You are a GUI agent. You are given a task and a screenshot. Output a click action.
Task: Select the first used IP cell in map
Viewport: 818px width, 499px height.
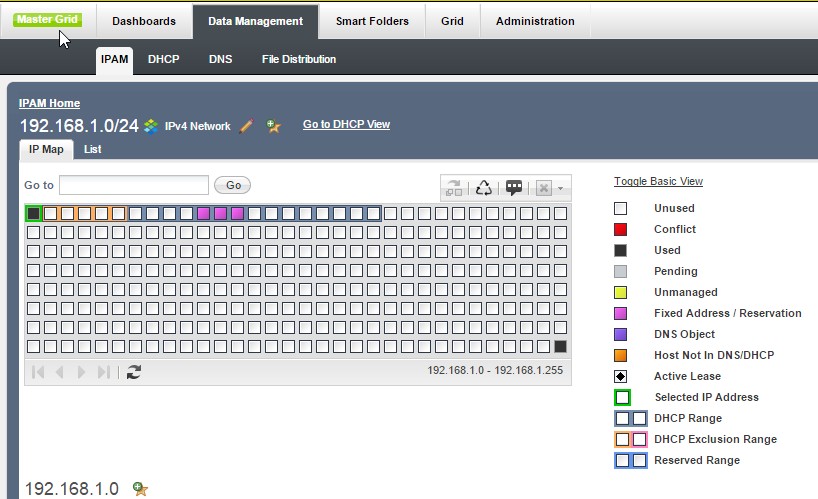tap(33, 213)
